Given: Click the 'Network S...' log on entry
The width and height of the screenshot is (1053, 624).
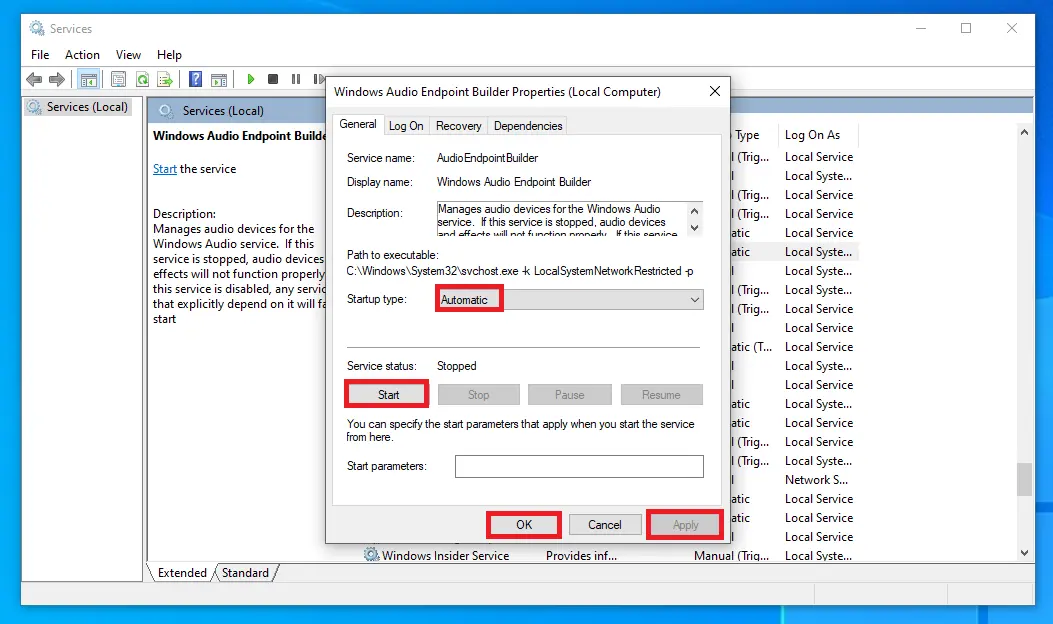Looking at the screenshot, I should tap(816, 480).
